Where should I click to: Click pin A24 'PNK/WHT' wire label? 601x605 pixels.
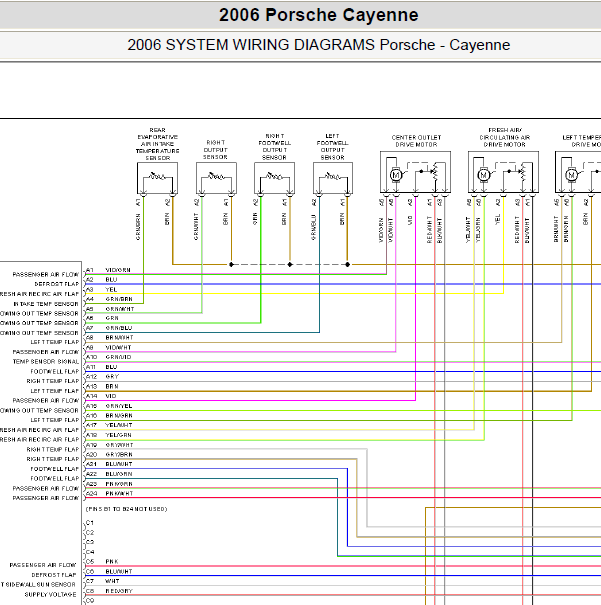pyautogui.click(x=119, y=493)
